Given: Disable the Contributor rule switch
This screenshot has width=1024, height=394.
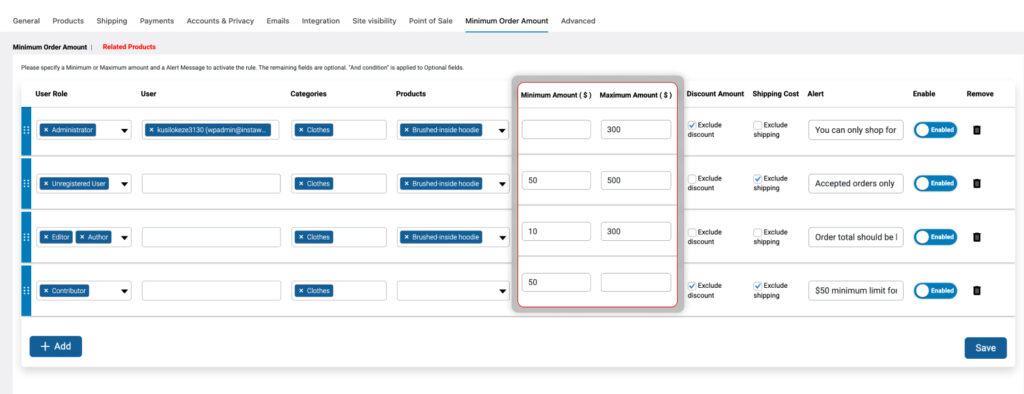Looking at the screenshot, I should pyautogui.click(x=935, y=291).
